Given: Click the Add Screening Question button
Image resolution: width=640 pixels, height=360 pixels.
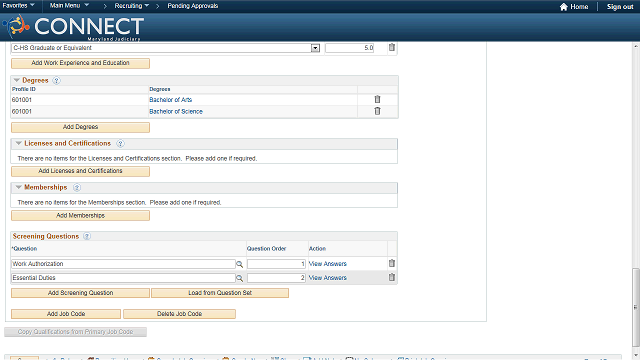Looking at the screenshot, I should point(80,293).
